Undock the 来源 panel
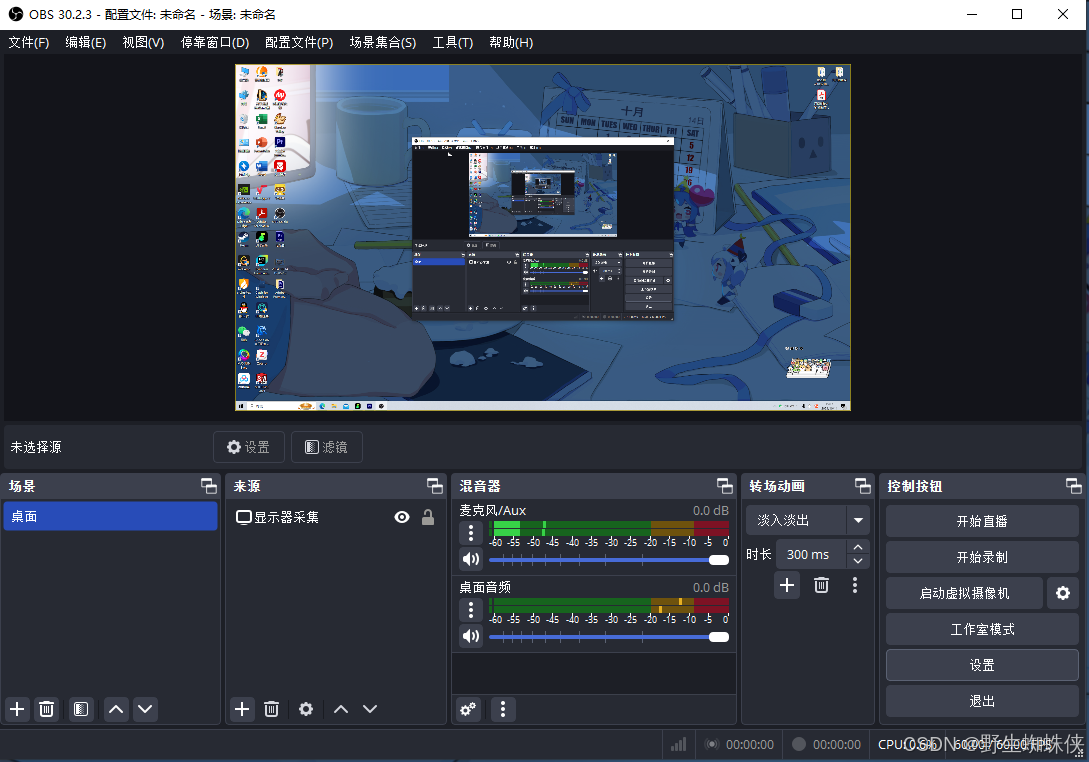1089x762 pixels. tap(435, 486)
